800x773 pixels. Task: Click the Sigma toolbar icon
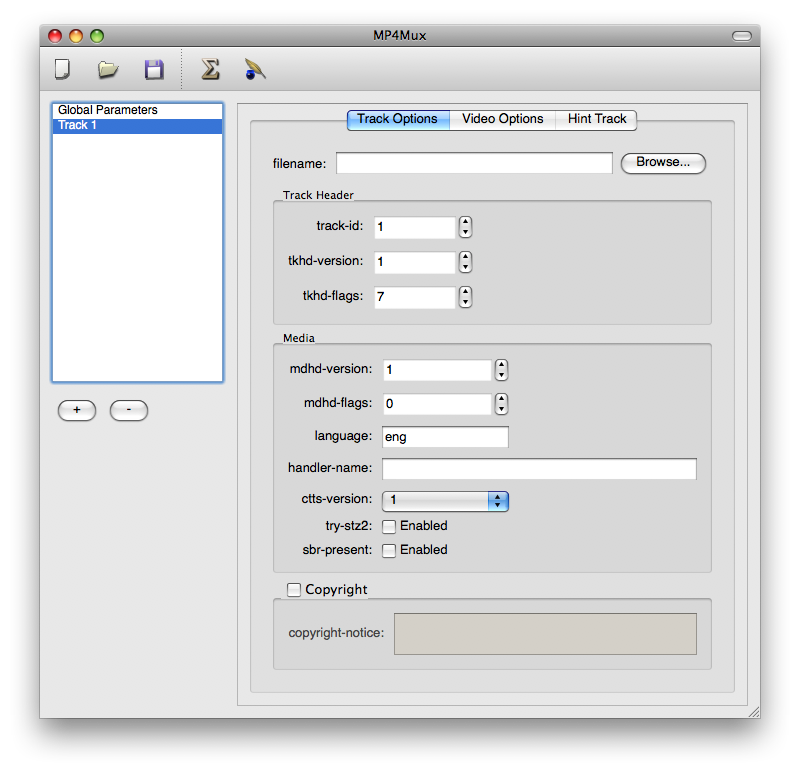210,69
